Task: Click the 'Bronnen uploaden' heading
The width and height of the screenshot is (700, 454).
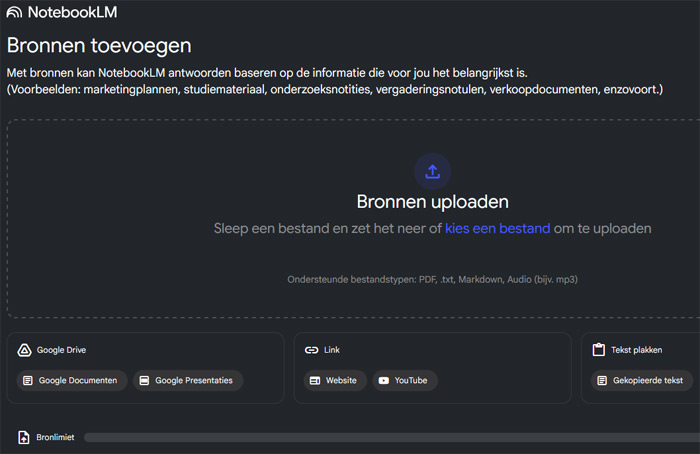Action: click(432, 202)
